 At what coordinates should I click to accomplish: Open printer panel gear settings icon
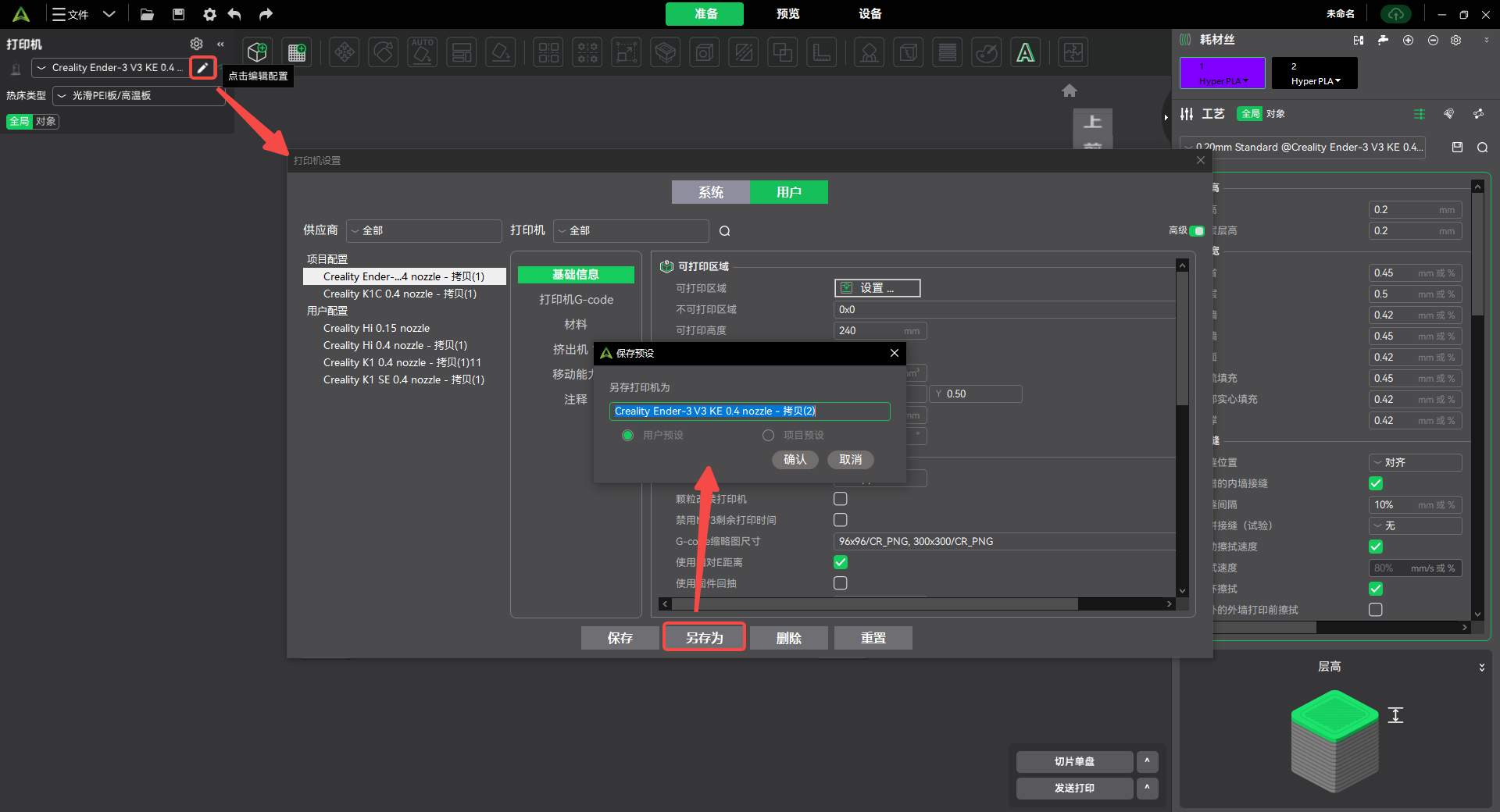point(197,44)
